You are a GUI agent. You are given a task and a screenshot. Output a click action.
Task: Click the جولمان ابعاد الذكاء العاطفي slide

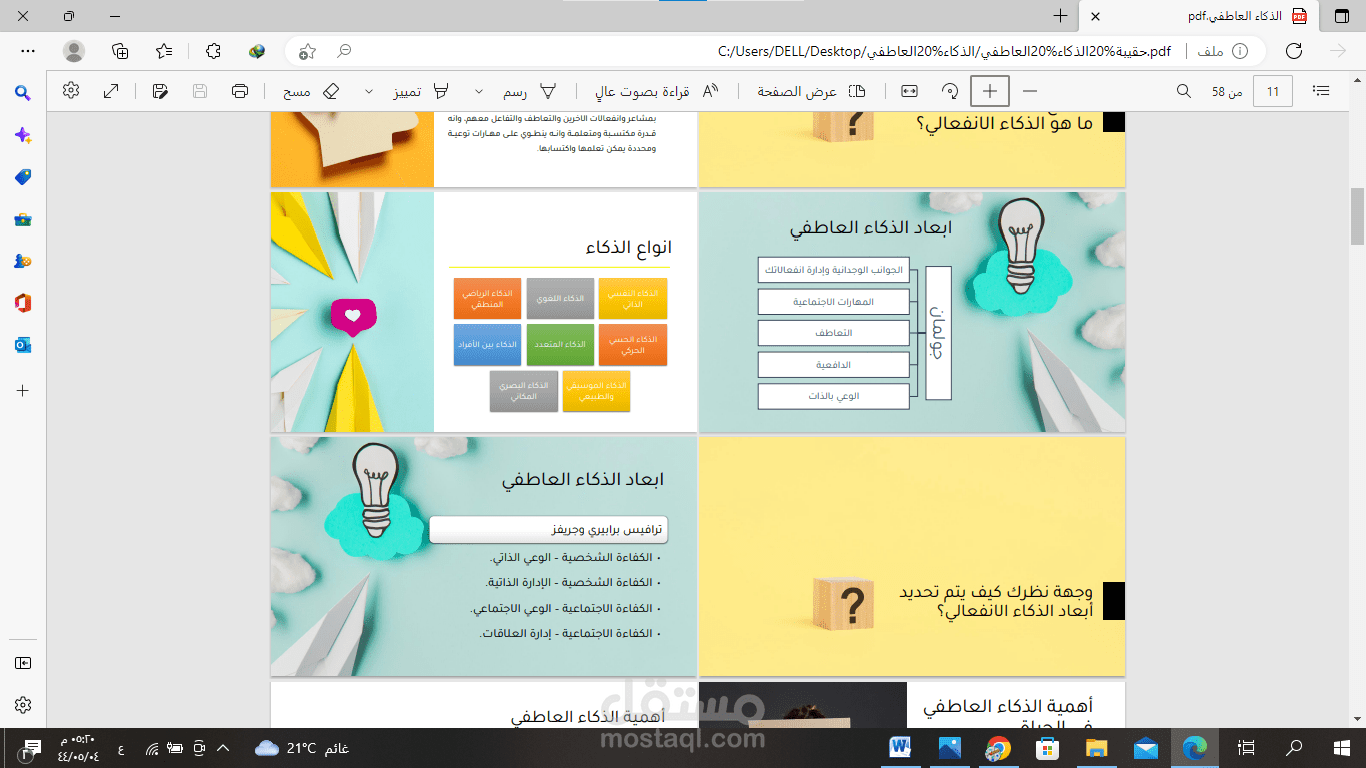click(912, 312)
